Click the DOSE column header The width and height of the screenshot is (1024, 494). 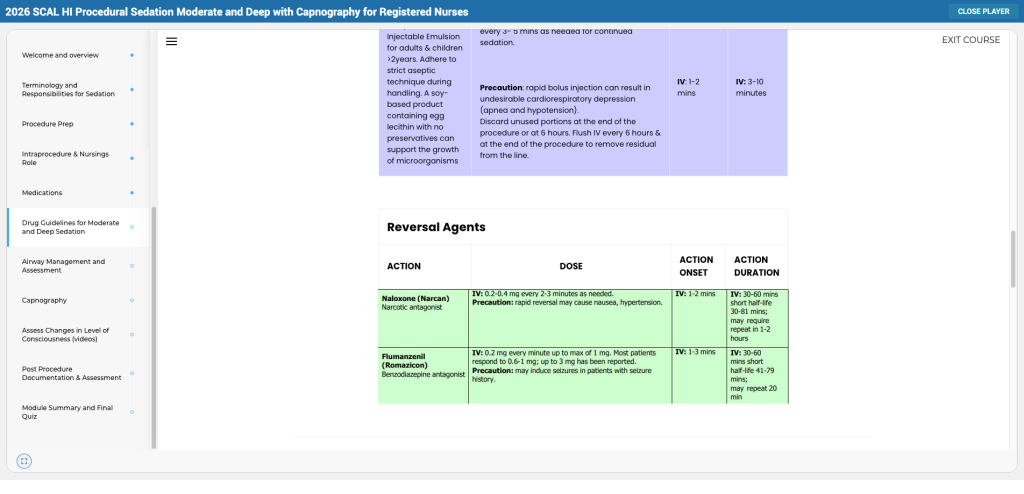point(571,266)
